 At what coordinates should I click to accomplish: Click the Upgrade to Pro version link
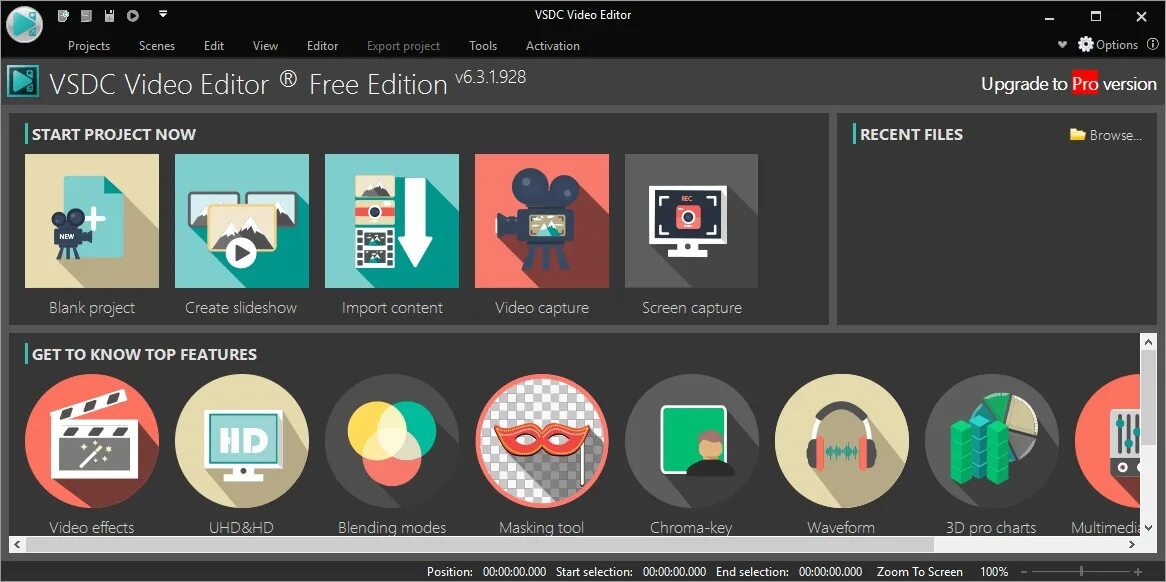(1069, 84)
